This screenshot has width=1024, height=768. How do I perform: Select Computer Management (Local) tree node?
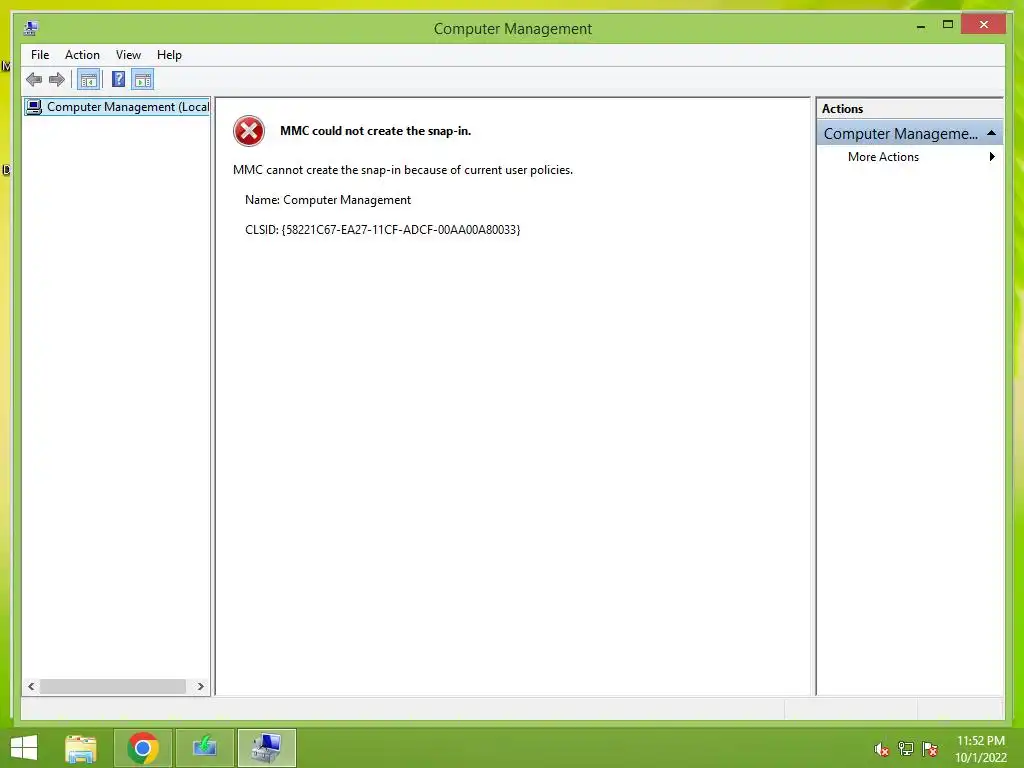point(118,106)
